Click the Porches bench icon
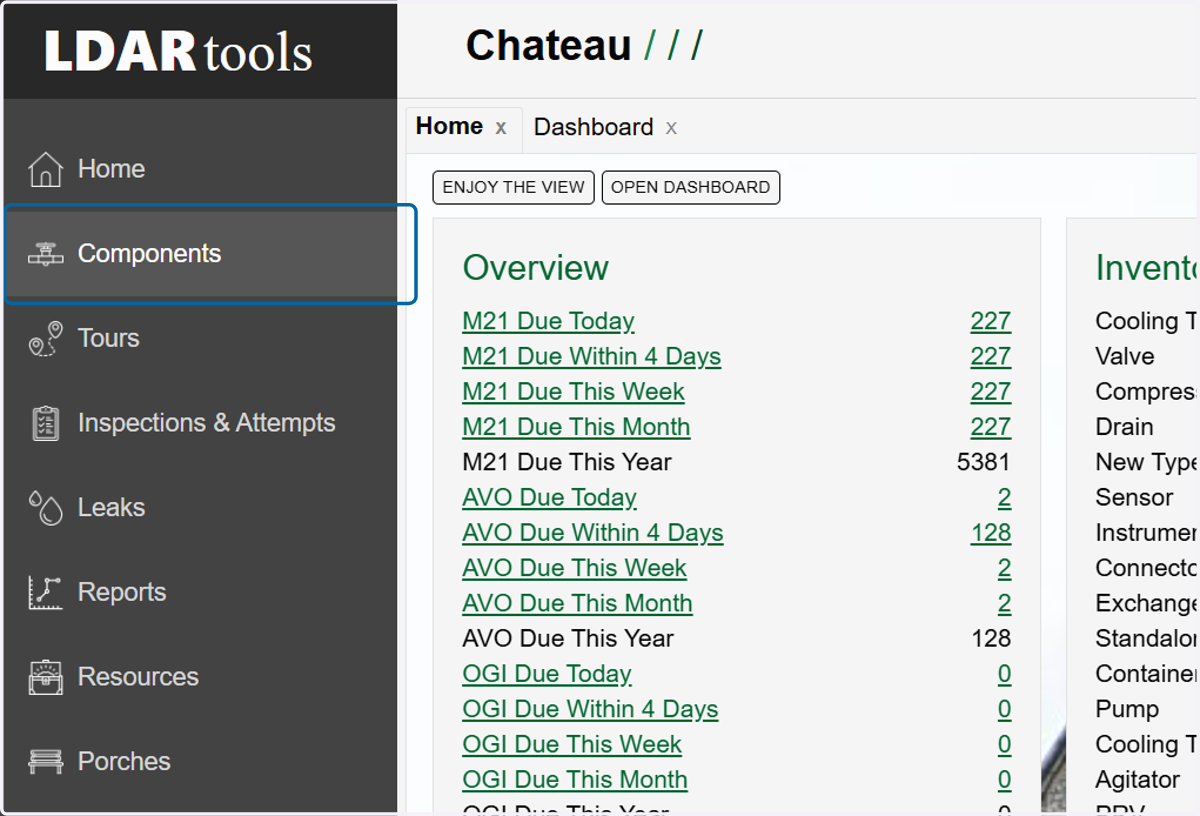 coord(46,762)
